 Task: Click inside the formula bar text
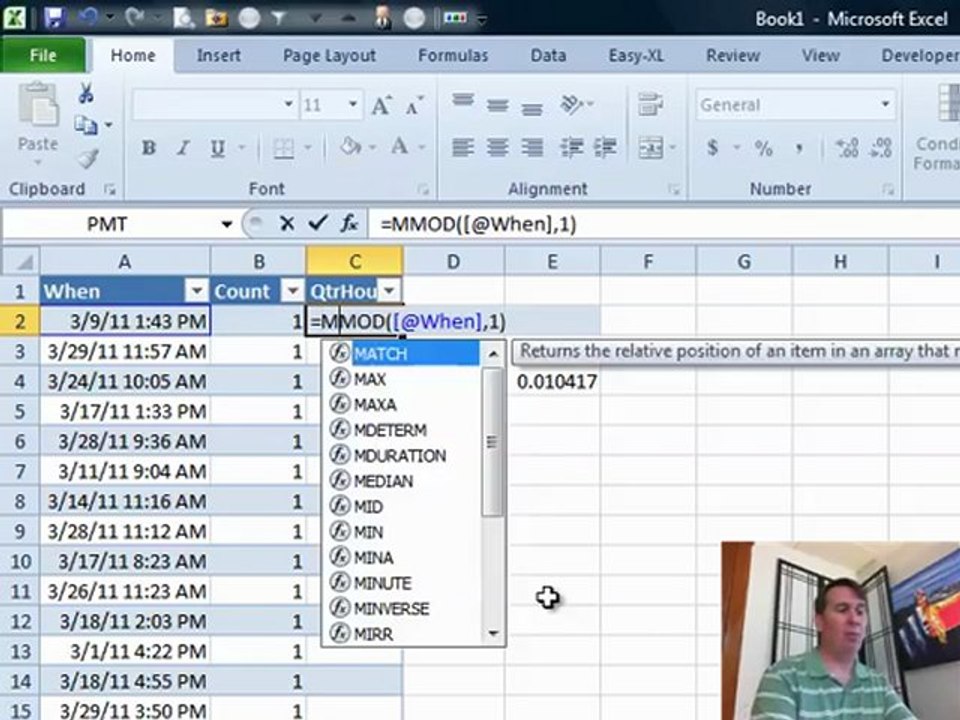[478, 224]
